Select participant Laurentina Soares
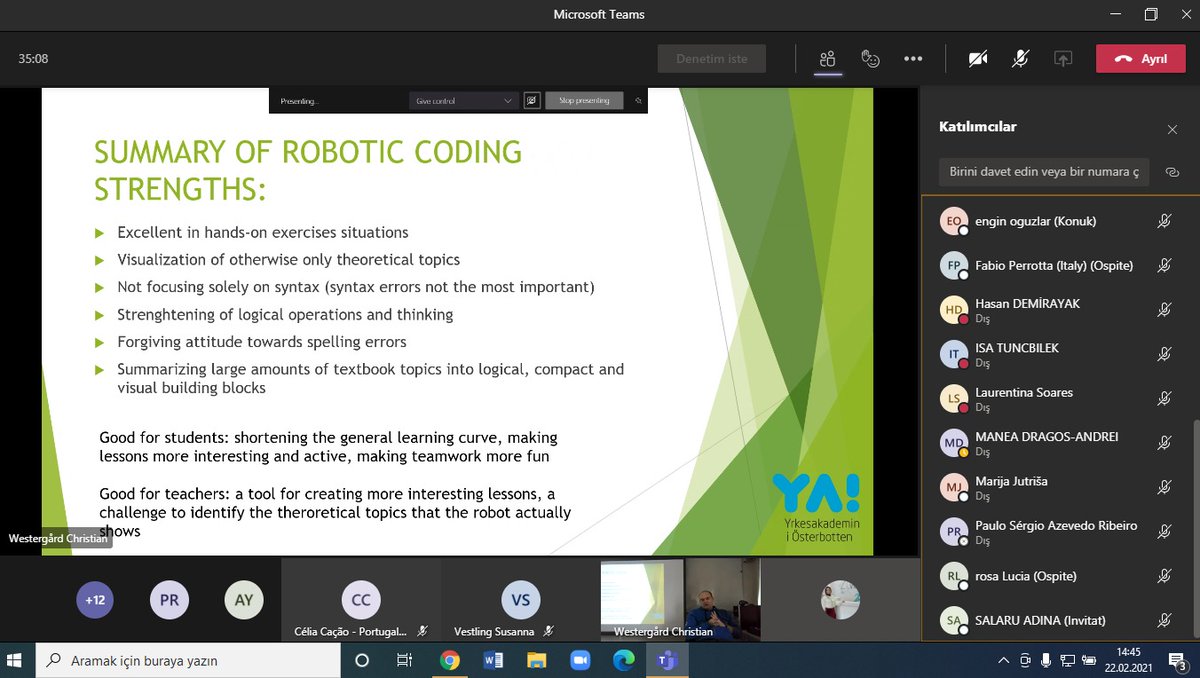The height and width of the screenshot is (678, 1200). click(x=1056, y=399)
